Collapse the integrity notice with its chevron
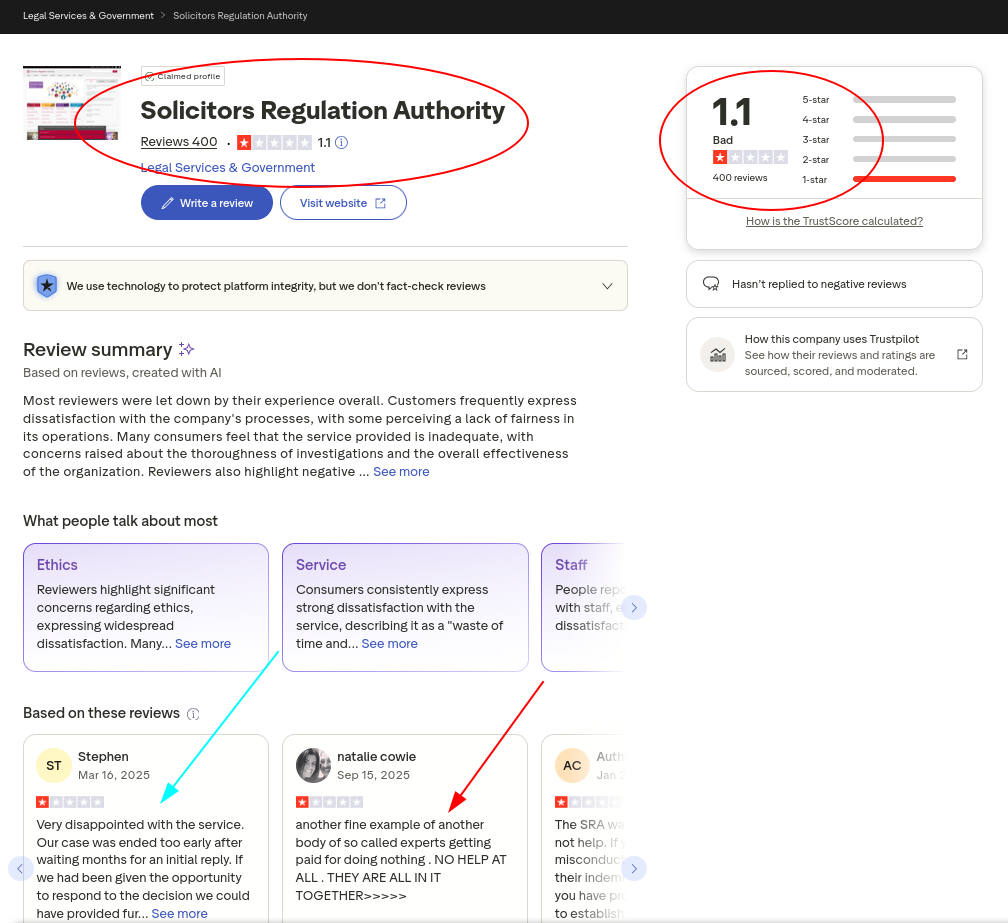1008x923 pixels. 607,285
